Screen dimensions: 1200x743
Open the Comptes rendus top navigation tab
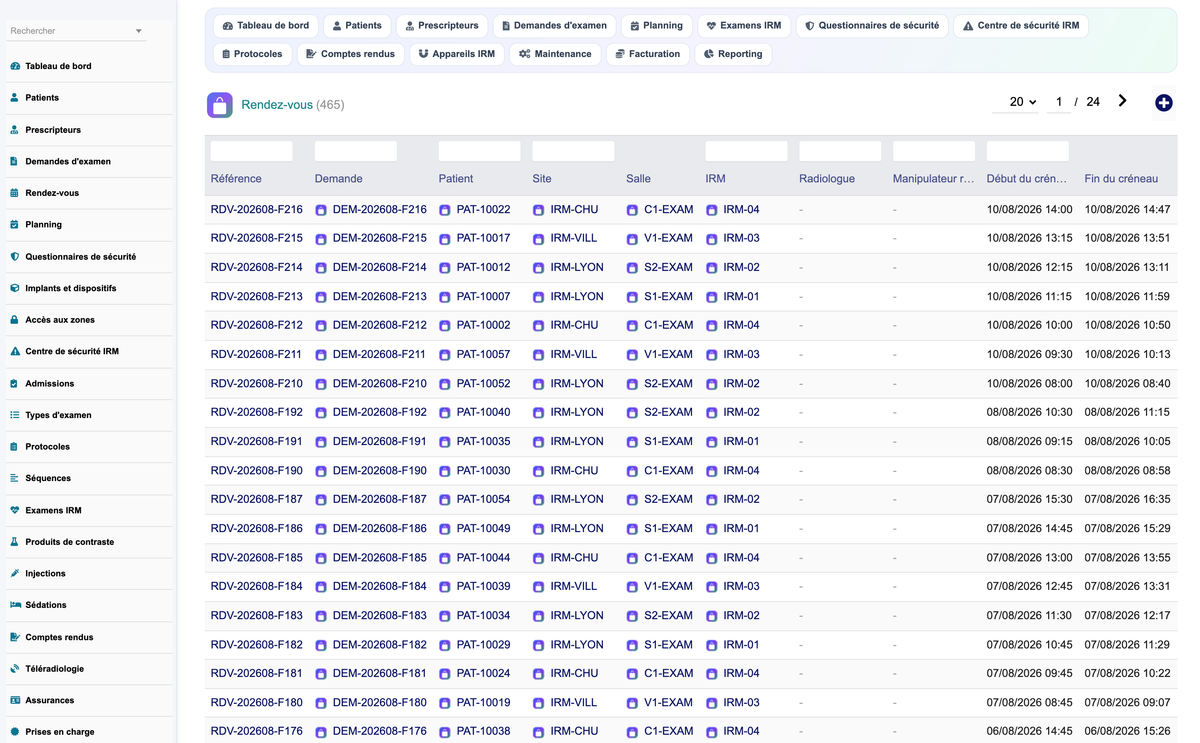point(350,54)
